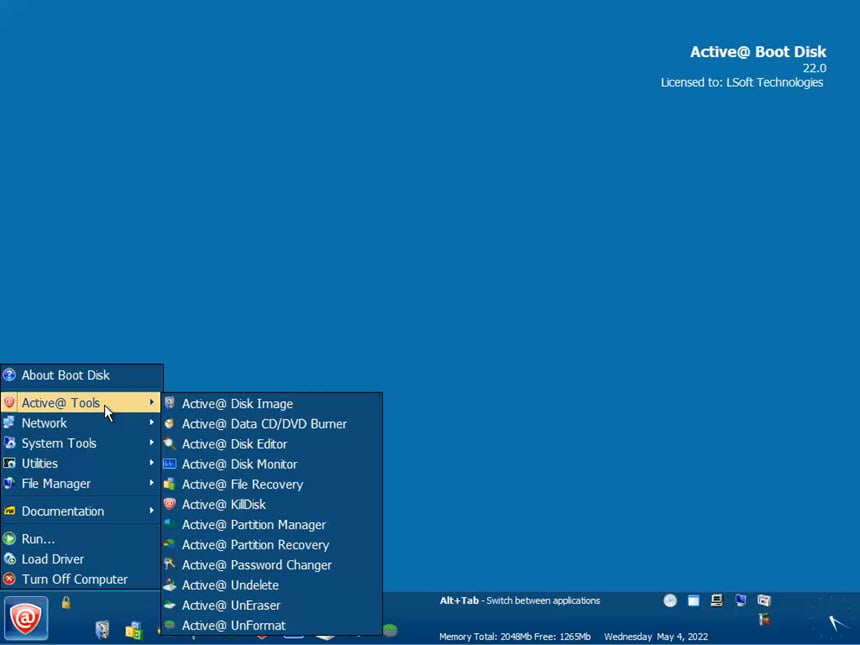
Task: Click the 'Alt+Tab - Switch between applications' hint
Action: (x=519, y=601)
